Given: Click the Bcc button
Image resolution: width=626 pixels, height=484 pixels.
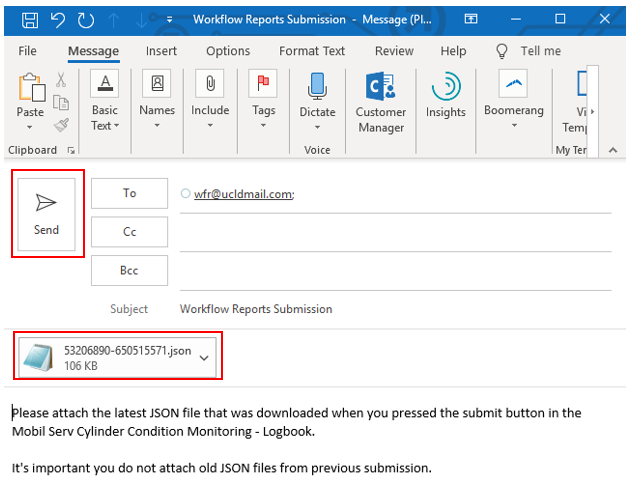Looking at the screenshot, I should [x=130, y=270].
